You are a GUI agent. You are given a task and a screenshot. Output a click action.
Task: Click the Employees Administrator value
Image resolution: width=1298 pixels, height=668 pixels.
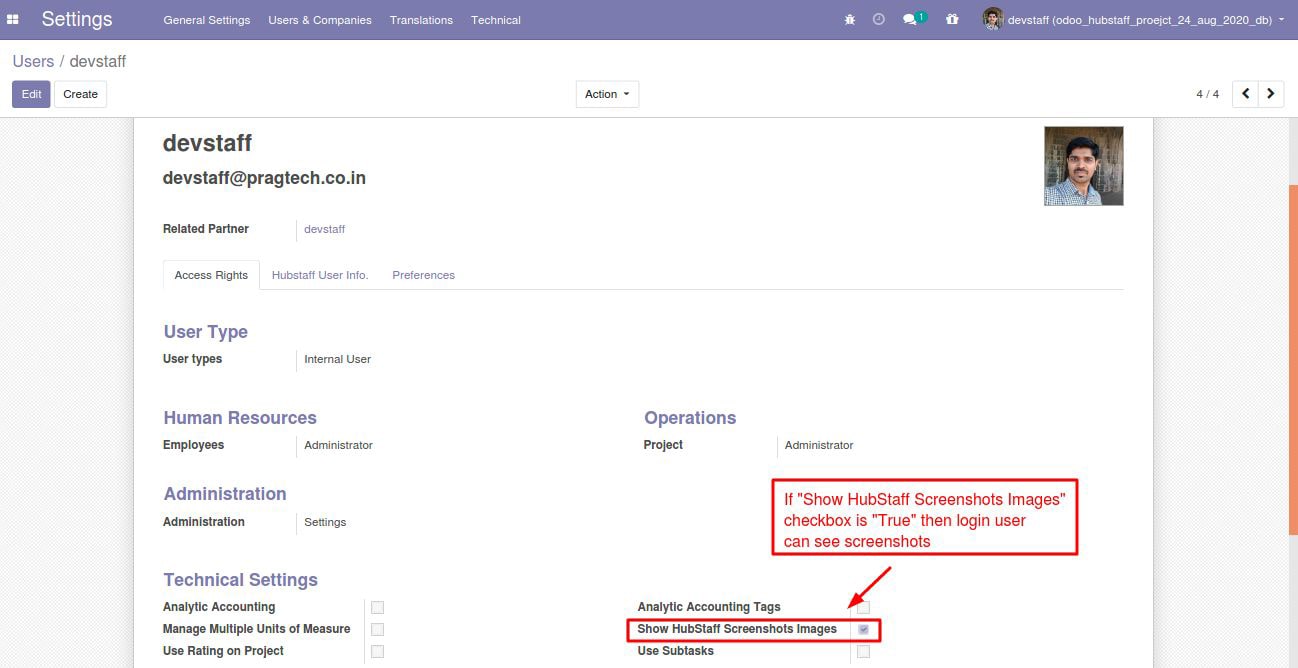click(338, 445)
